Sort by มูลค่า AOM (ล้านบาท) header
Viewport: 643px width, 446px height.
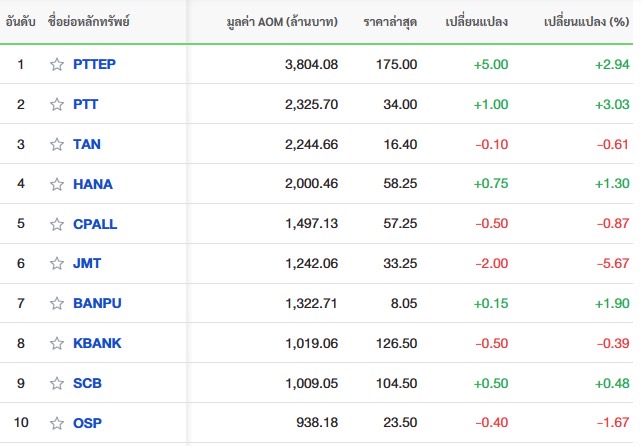click(282, 21)
